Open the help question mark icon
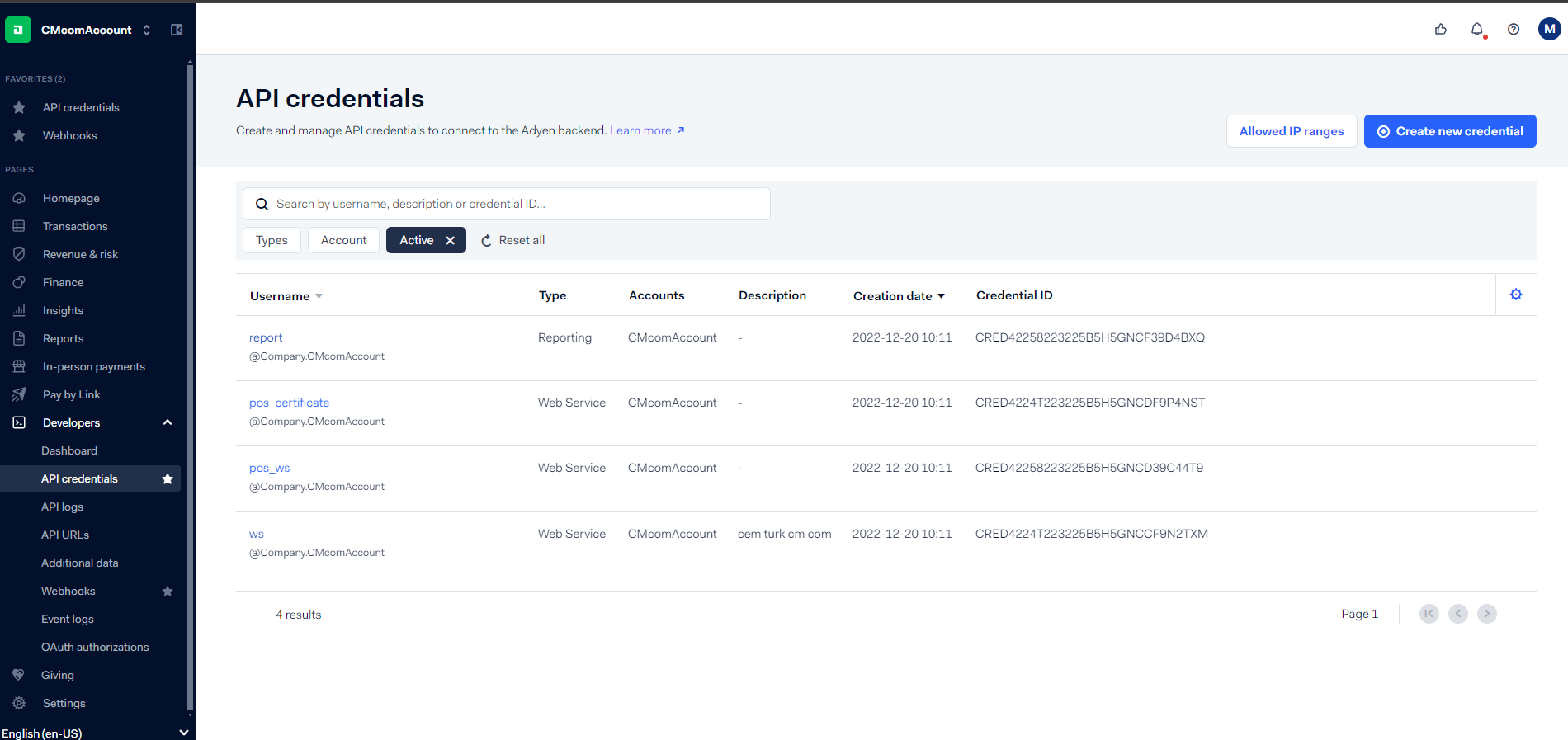Viewport: 1568px width, 740px height. pyautogui.click(x=1514, y=30)
